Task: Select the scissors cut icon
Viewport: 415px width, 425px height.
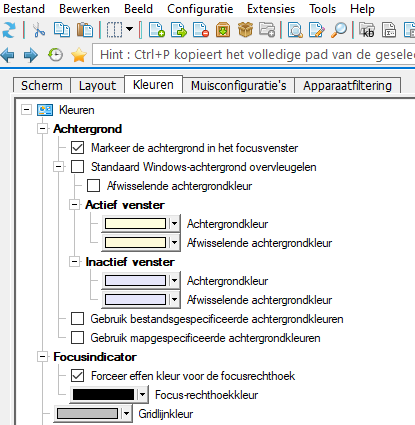Action: click(39, 30)
